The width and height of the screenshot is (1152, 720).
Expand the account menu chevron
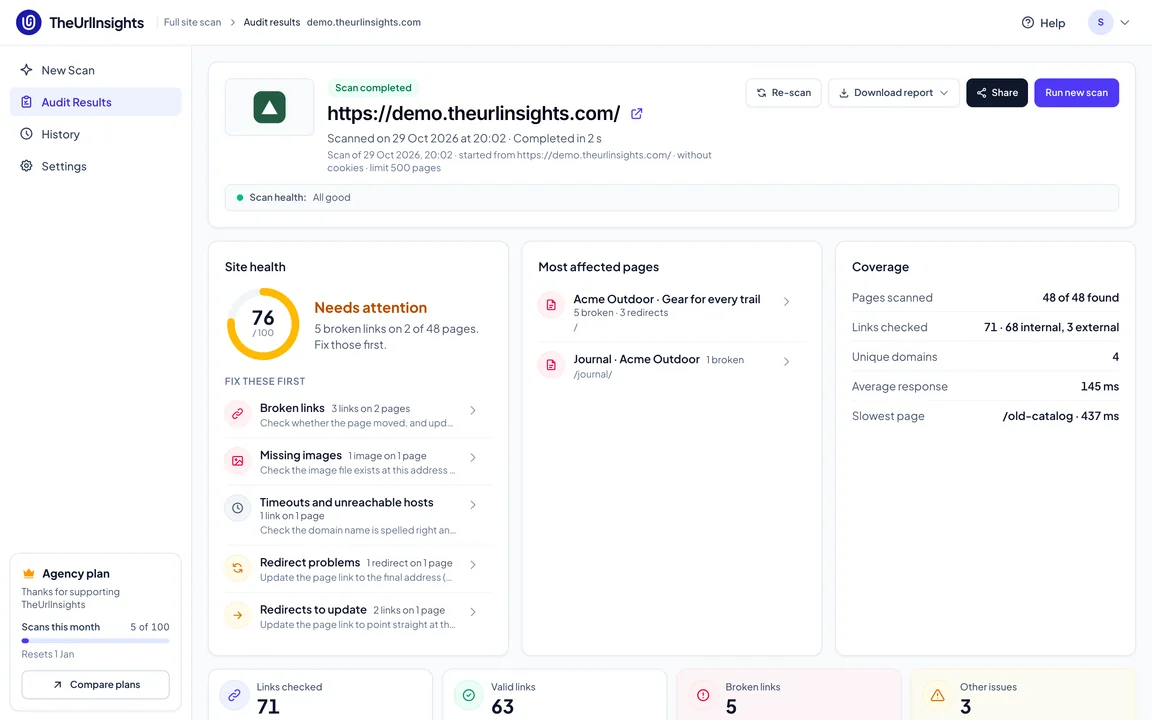coord(1125,23)
